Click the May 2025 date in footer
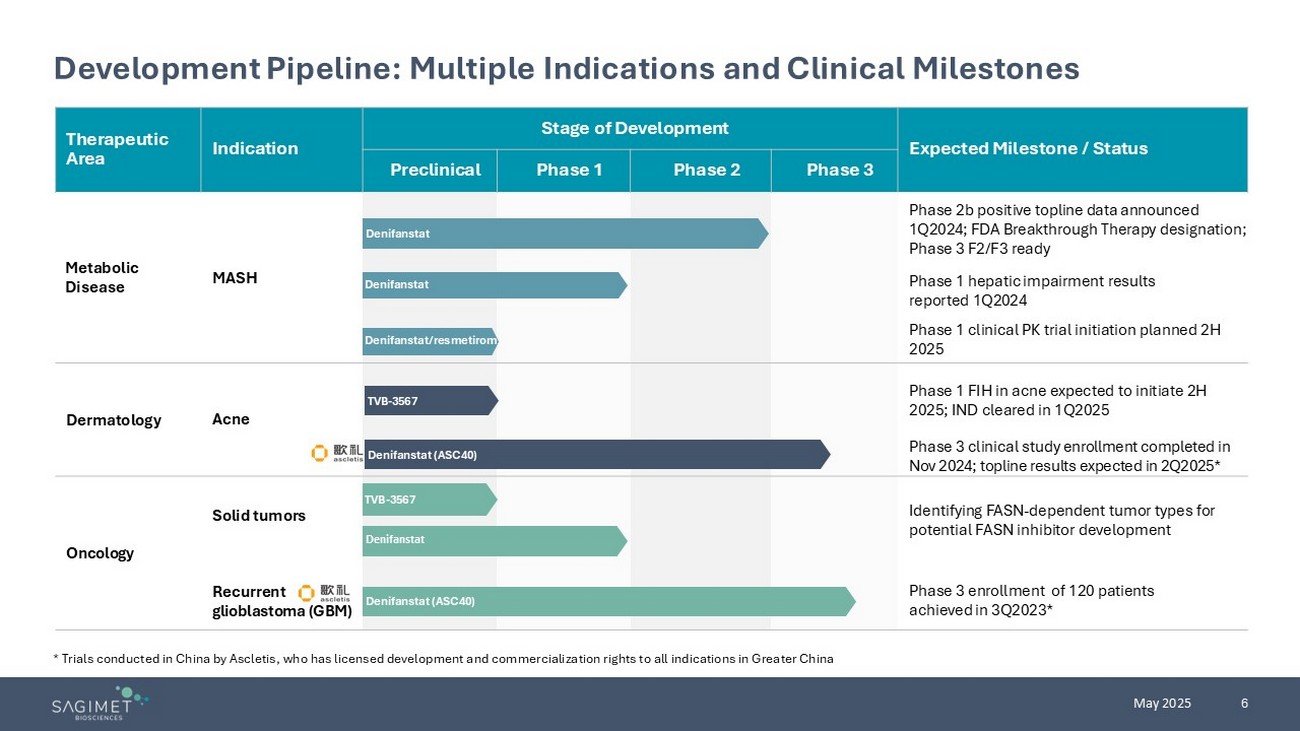Image resolution: width=1300 pixels, height=731 pixels. click(x=1162, y=703)
